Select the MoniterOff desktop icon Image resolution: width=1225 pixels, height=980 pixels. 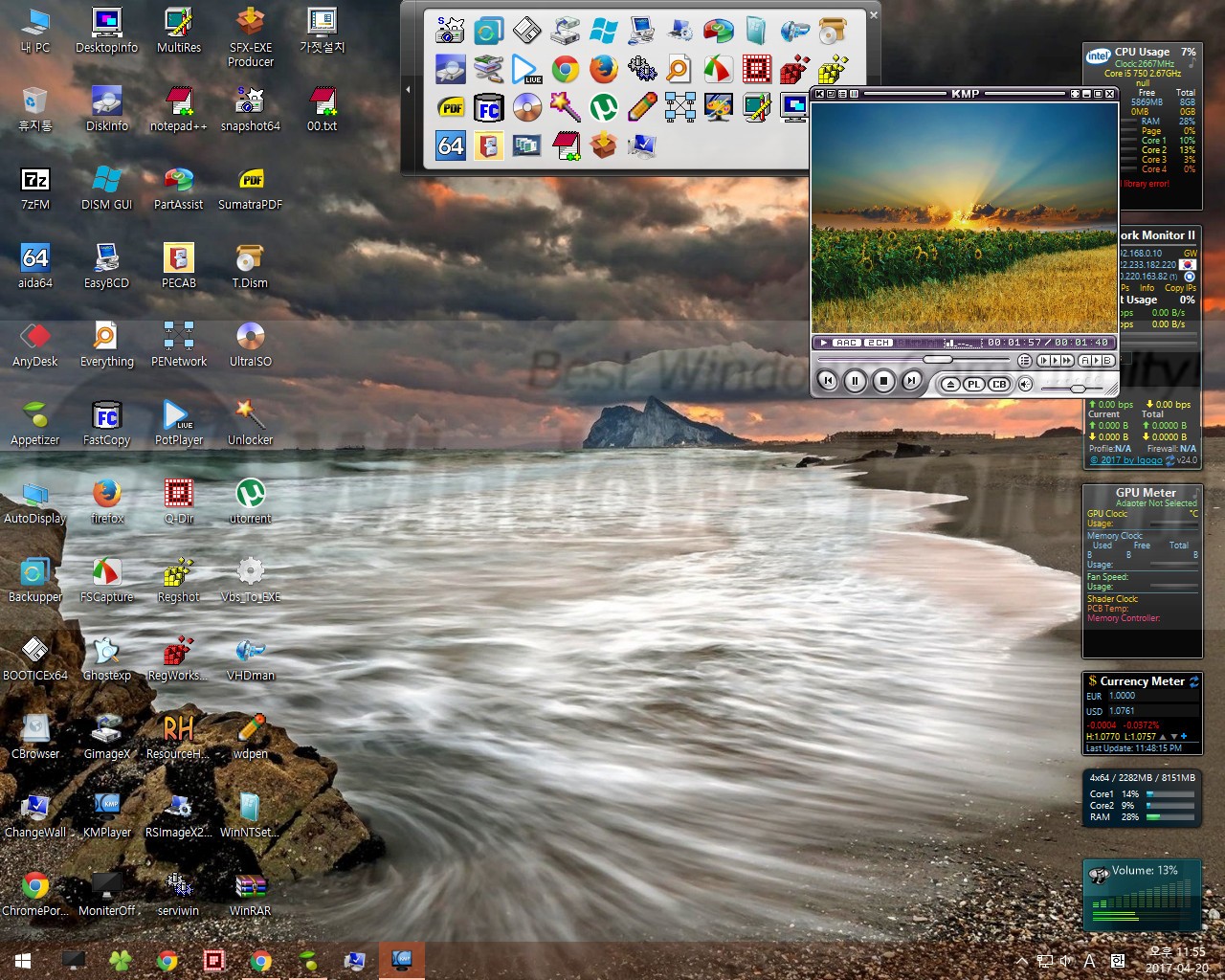[106, 894]
